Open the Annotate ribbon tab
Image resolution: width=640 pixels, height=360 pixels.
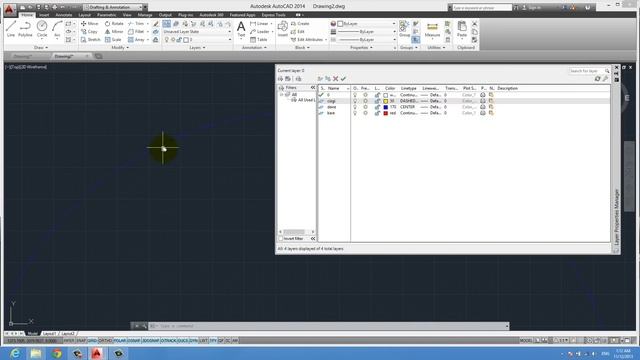[x=64, y=15]
